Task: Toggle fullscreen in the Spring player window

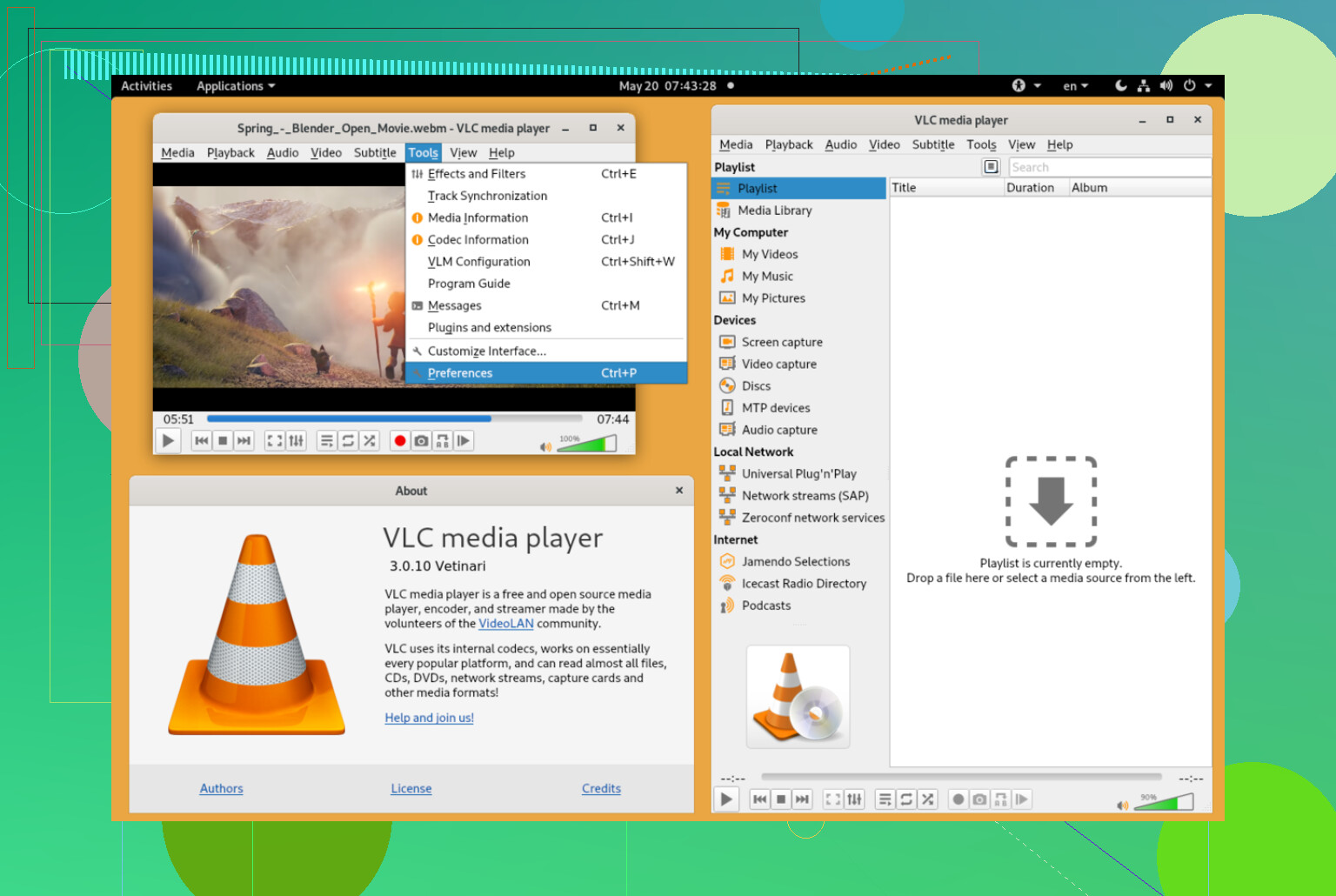Action: click(275, 441)
